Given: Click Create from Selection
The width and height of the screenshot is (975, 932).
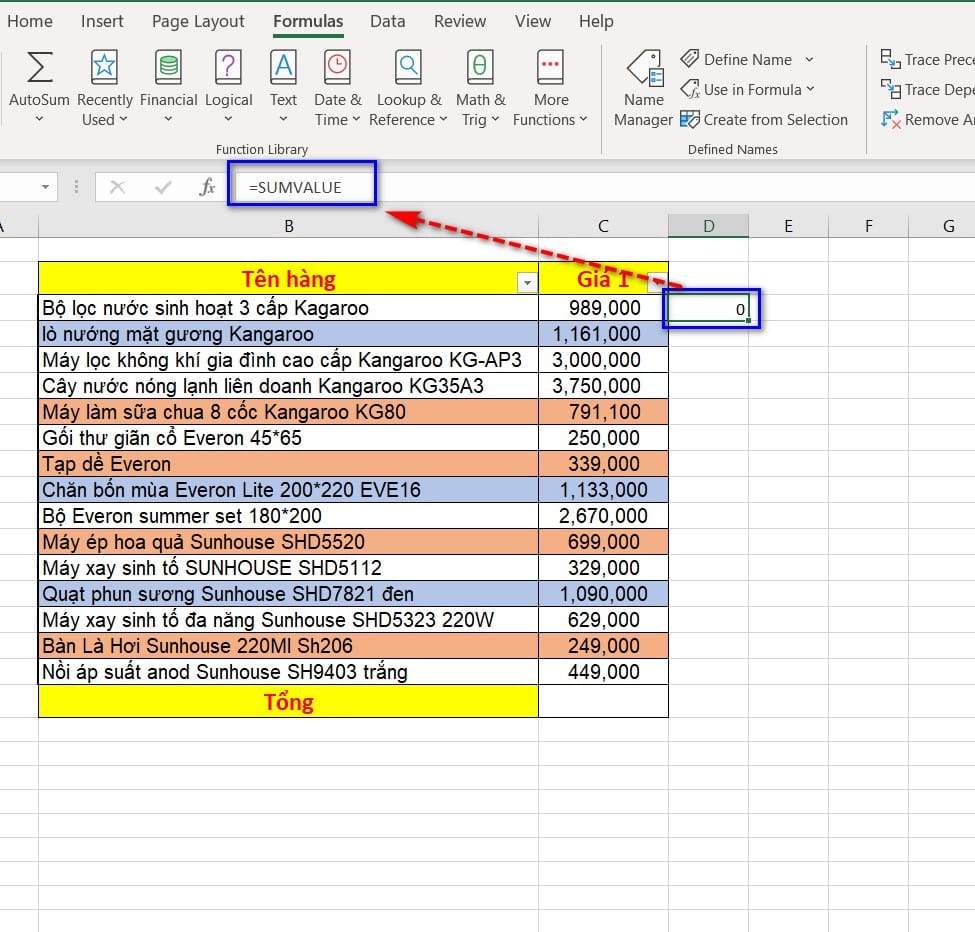Looking at the screenshot, I should click(764, 120).
